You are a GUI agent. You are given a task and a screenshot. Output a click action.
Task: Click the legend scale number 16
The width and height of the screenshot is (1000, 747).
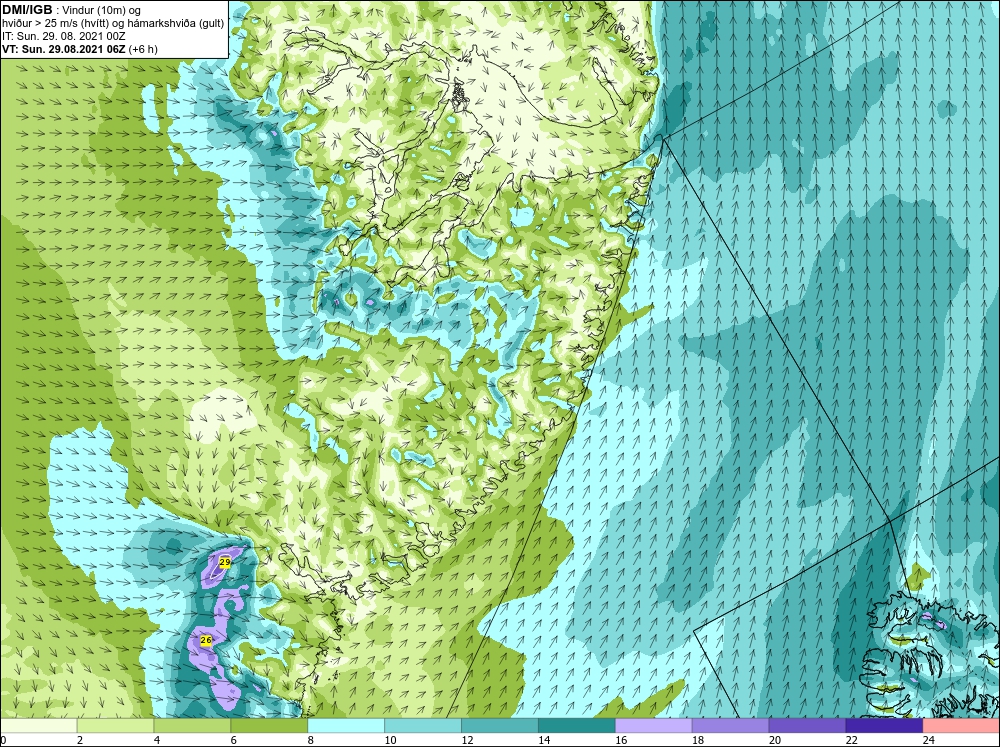pos(621,740)
